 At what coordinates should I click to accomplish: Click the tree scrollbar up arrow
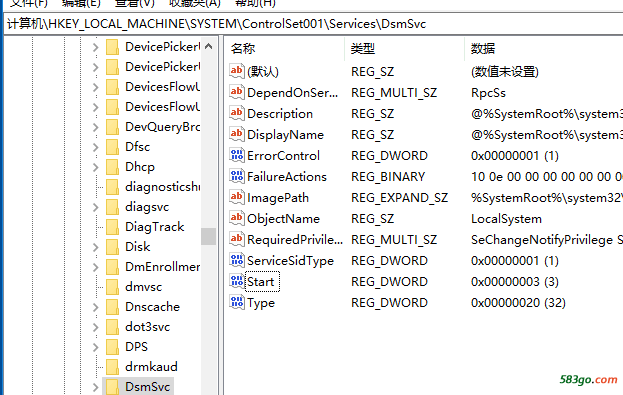[x=209, y=46]
